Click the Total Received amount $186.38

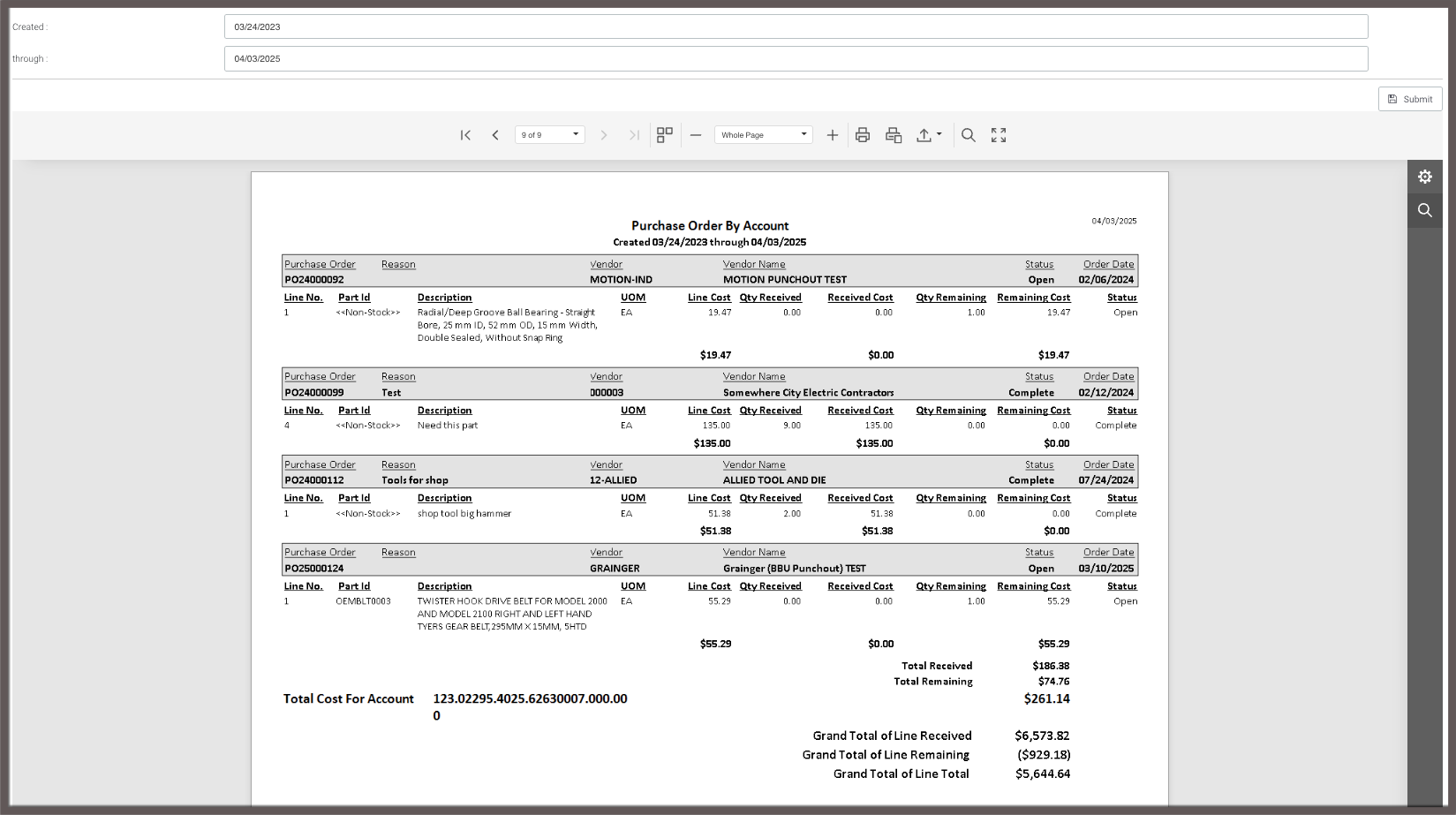pyautogui.click(x=1051, y=667)
